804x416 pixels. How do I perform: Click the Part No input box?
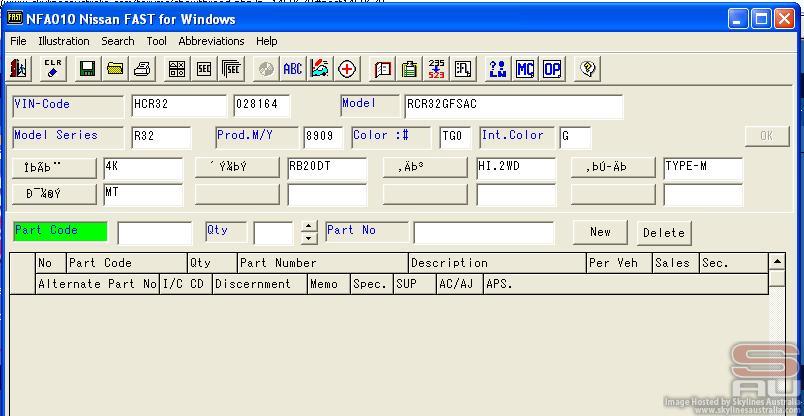click(x=484, y=233)
